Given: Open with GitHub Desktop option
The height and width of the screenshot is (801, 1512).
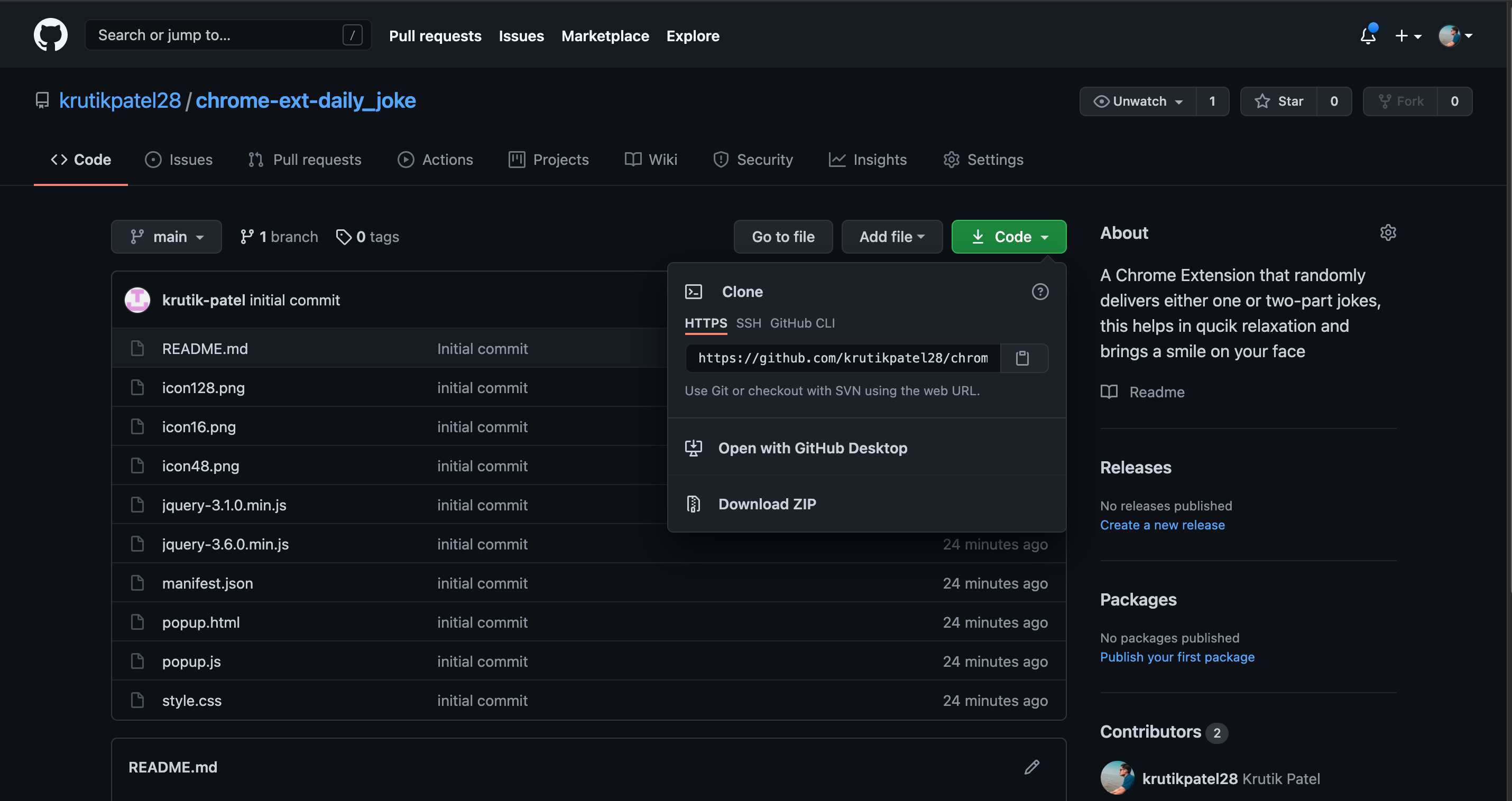Looking at the screenshot, I should coord(813,449).
